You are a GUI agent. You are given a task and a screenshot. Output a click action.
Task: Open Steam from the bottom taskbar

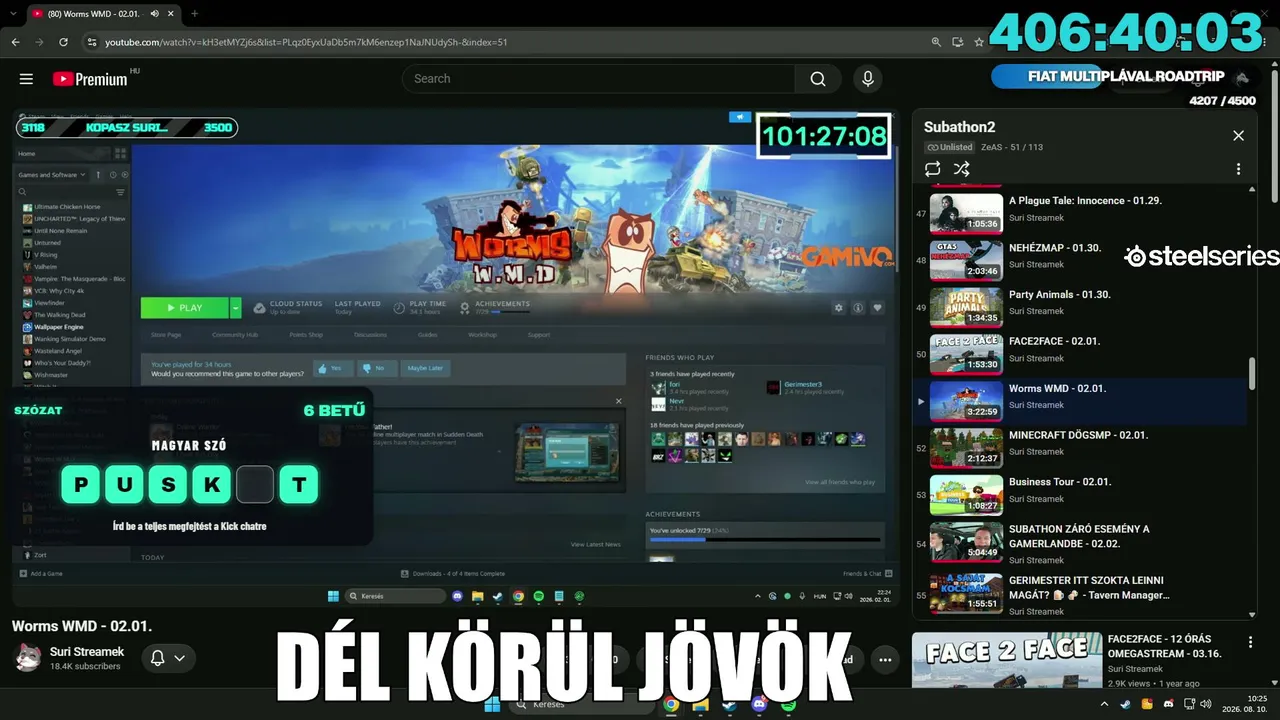[x=730, y=704]
